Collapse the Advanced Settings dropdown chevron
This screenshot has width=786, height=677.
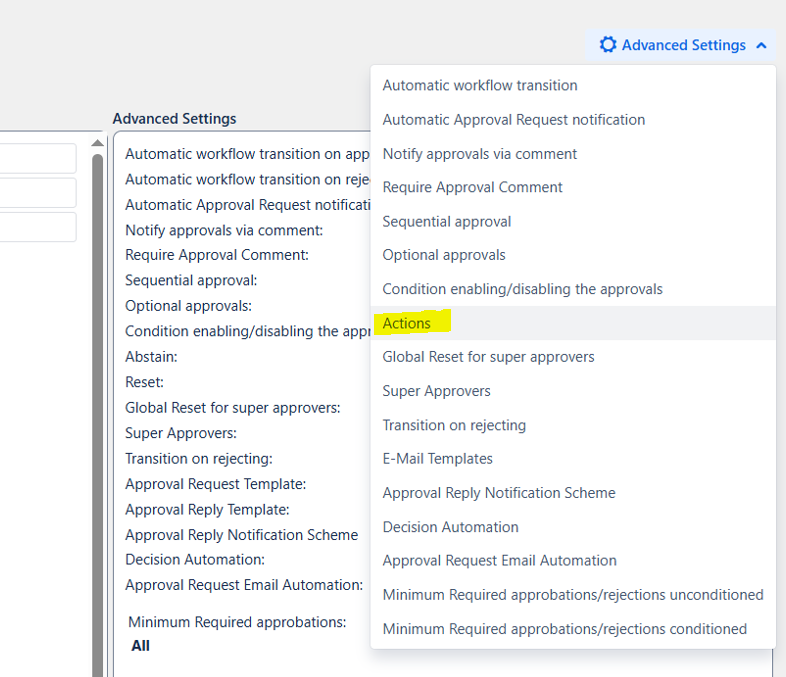click(762, 45)
